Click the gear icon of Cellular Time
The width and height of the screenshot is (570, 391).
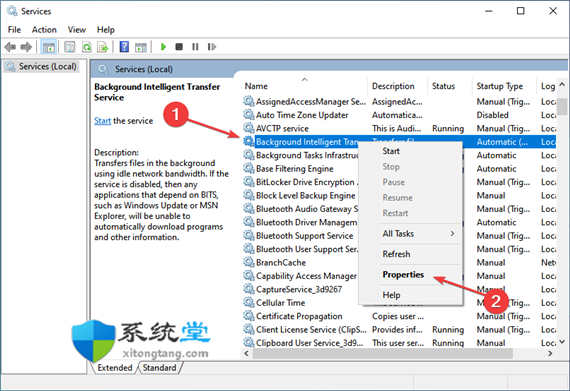click(249, 303)
